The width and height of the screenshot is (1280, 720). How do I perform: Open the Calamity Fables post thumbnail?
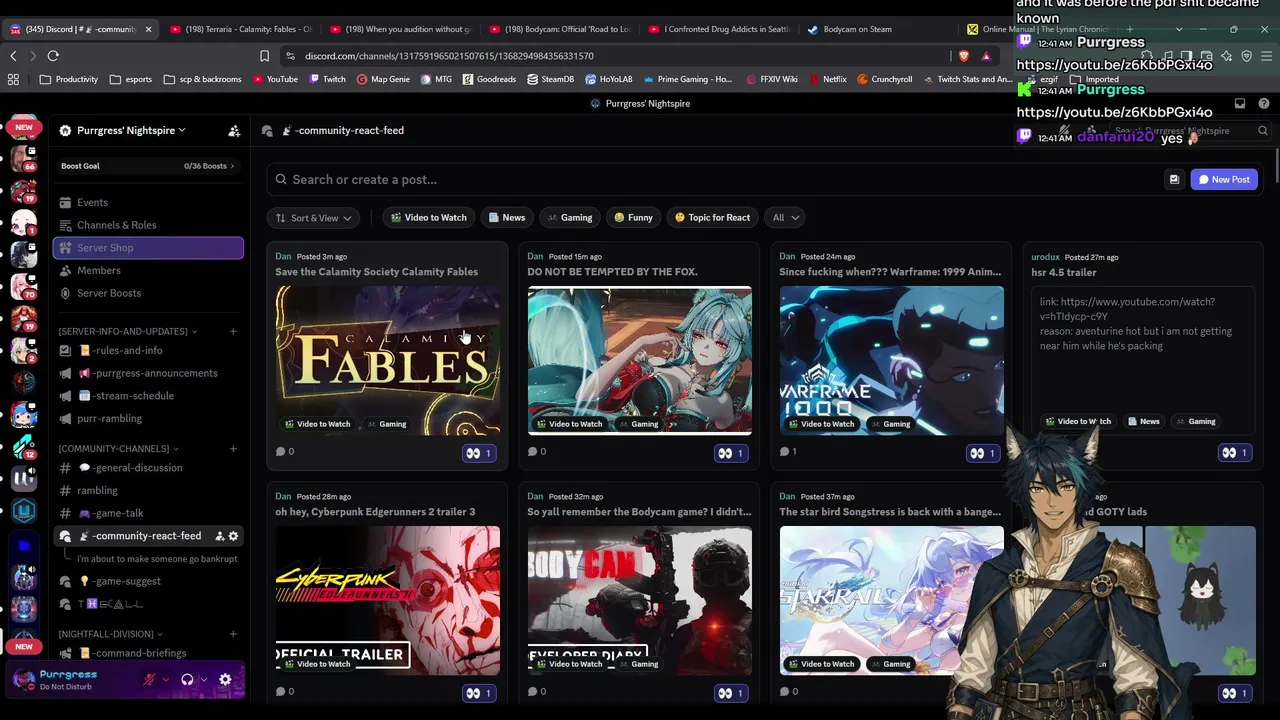[x=388, y=361]
